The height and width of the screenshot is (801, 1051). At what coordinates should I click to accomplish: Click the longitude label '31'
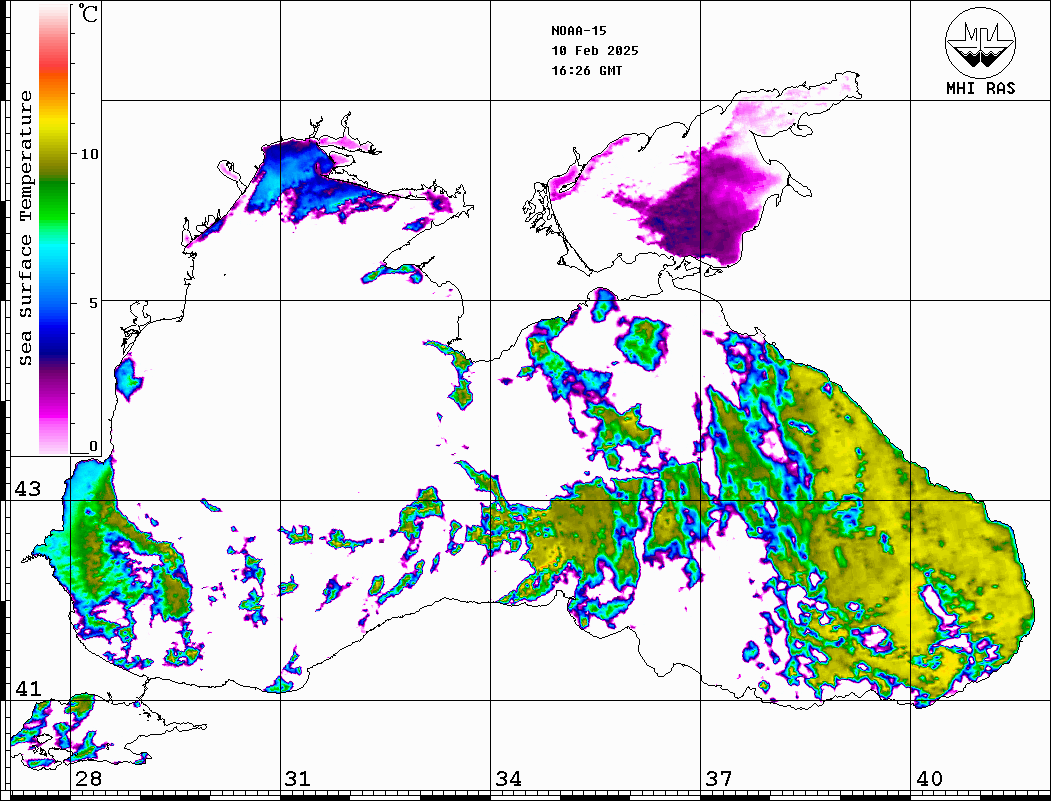[x=298, y=779]
